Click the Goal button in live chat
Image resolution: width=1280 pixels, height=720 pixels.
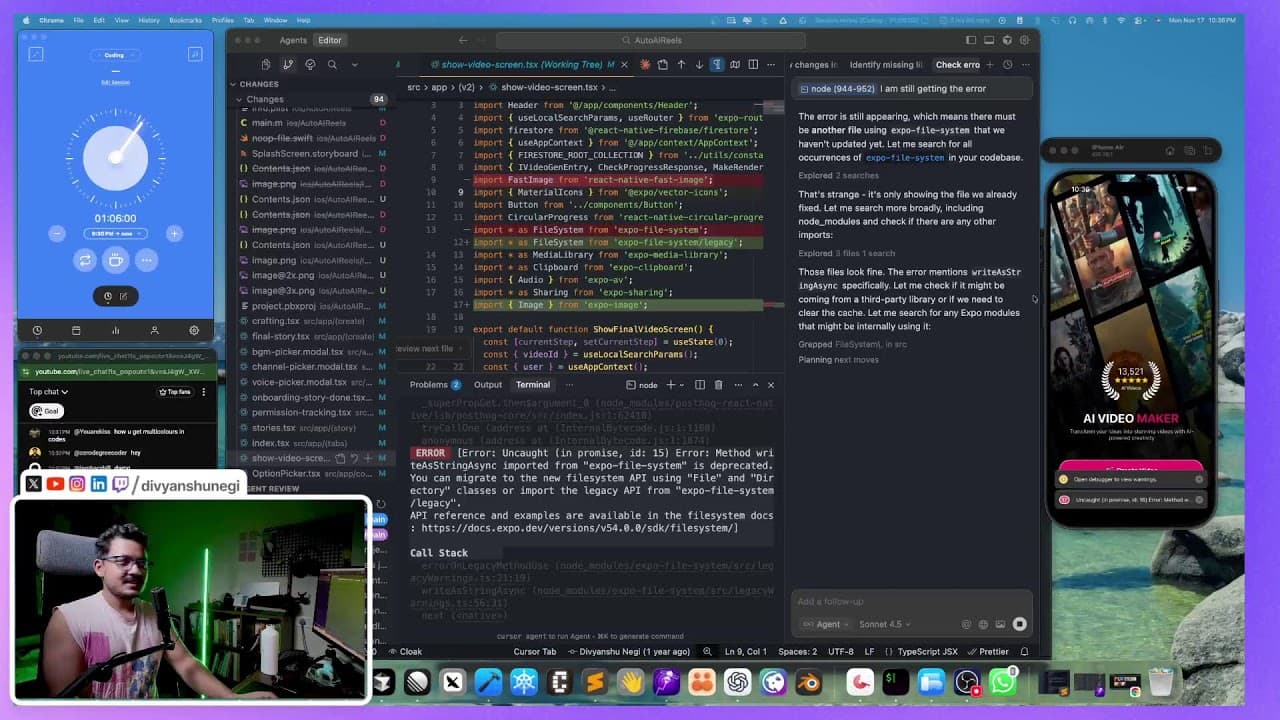pos(47,410)
